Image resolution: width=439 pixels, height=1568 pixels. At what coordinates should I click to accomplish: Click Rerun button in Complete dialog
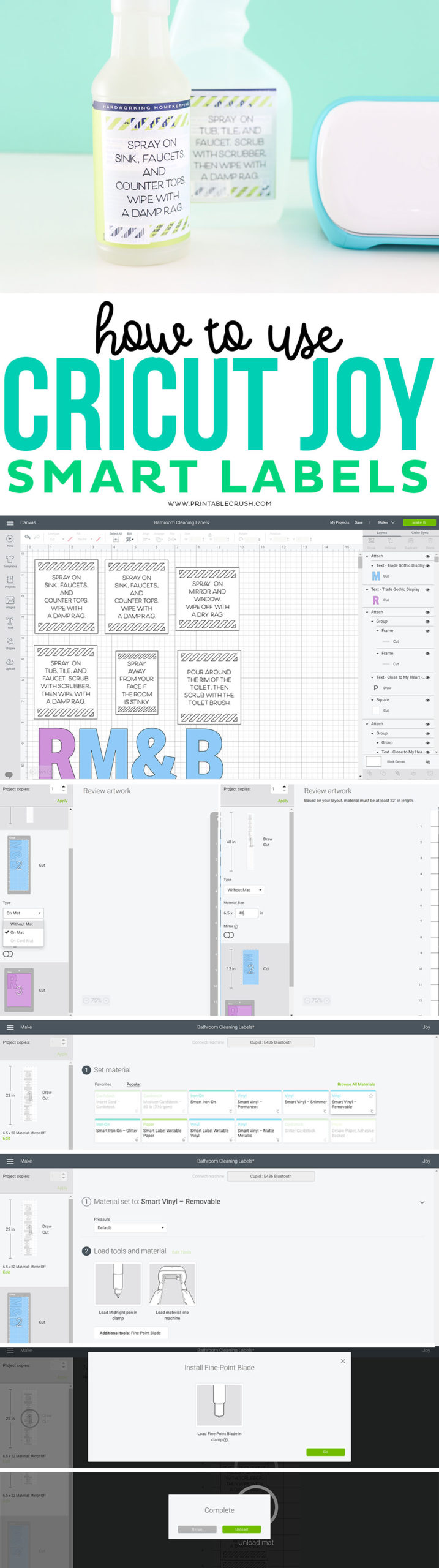click(x=197, y=1529)
